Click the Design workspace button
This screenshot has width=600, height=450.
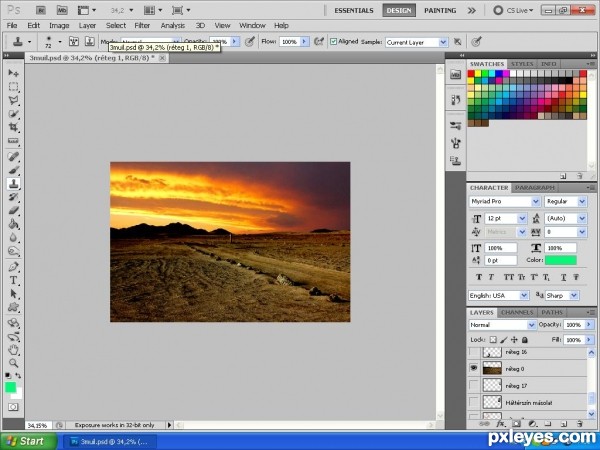pos(399,10)
